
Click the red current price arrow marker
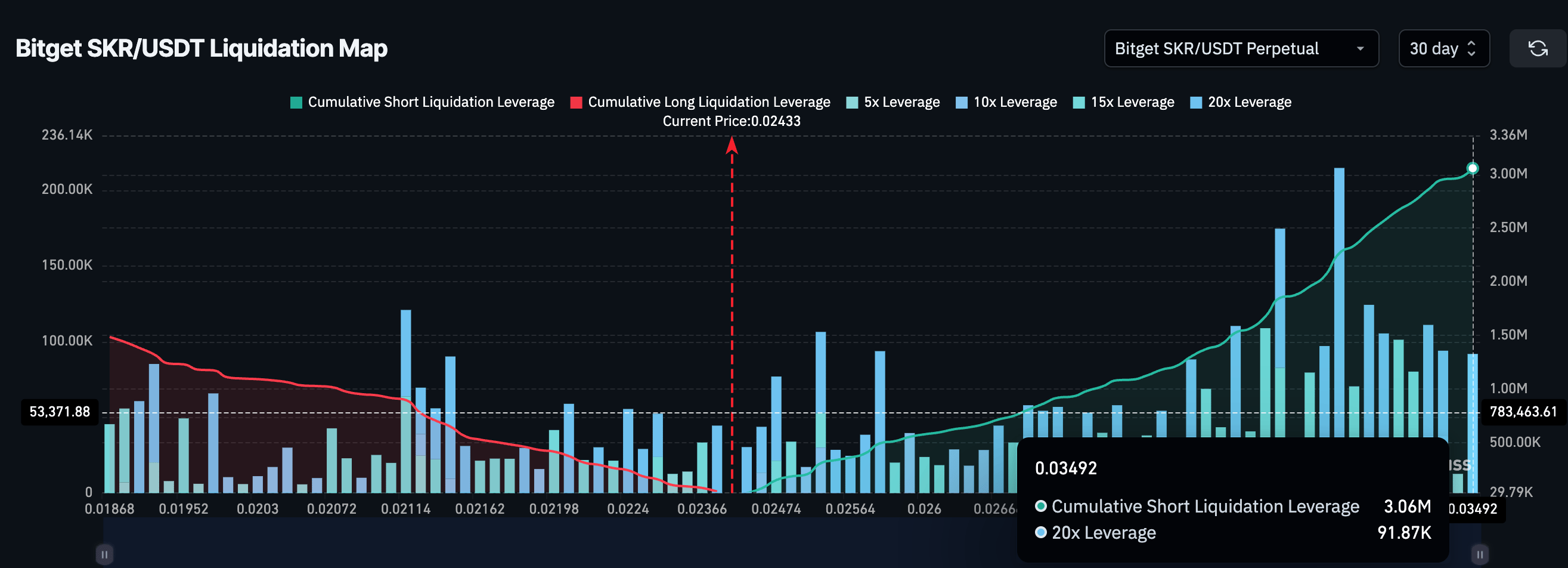(732, 145)
